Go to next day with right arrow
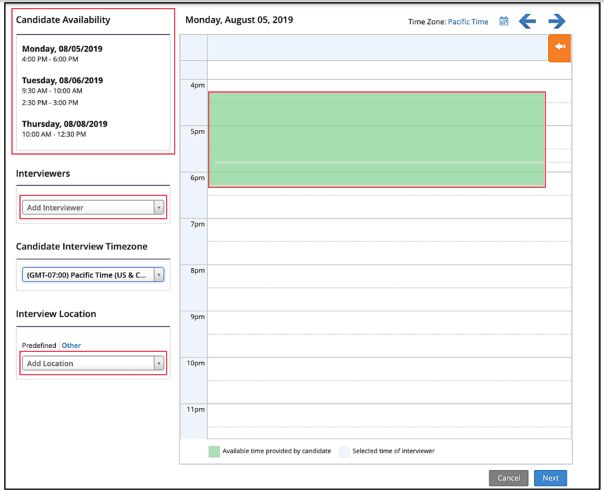Image resolution: width=604 pixels, height=490 pixels. coord(557,21)
